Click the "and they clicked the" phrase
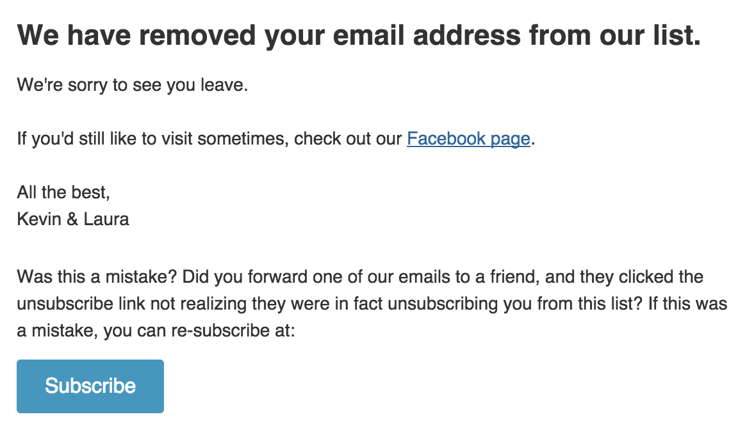 coord(624,277)
